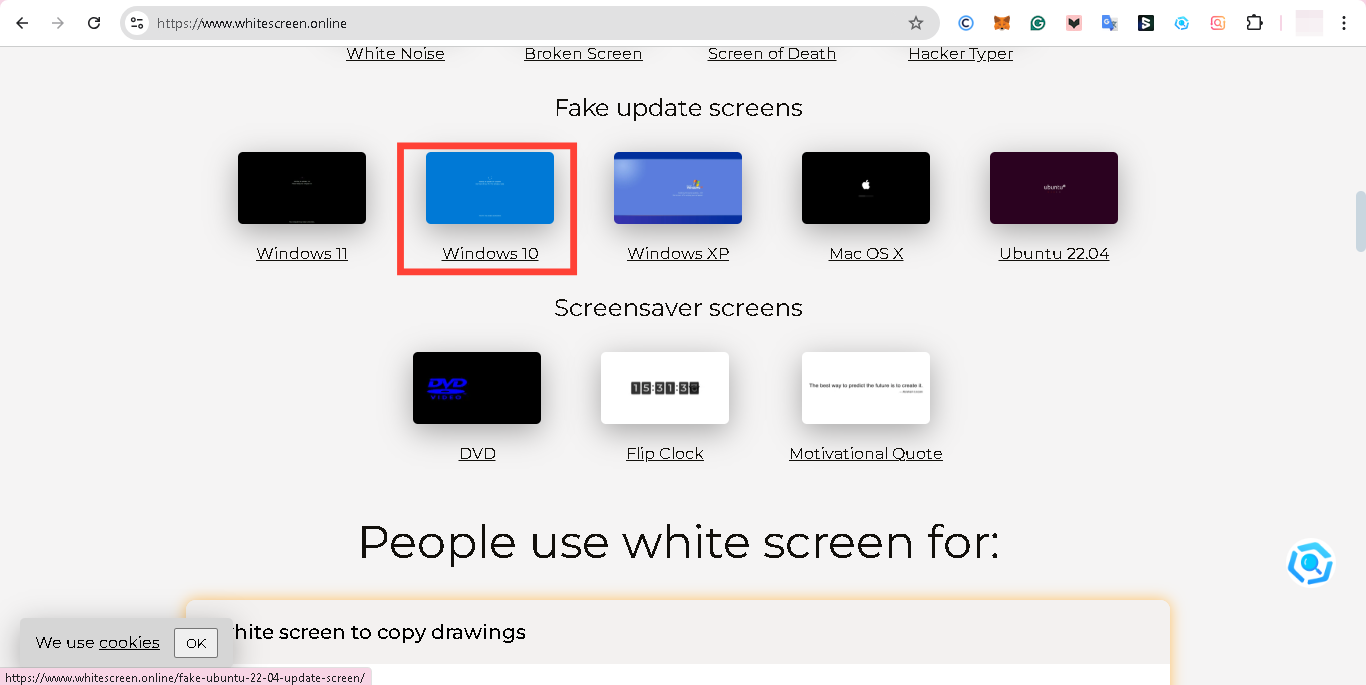This screenshot has height=685, width=1366.
Task: Reload the page using the refresh icon
Action: [95, 22]
